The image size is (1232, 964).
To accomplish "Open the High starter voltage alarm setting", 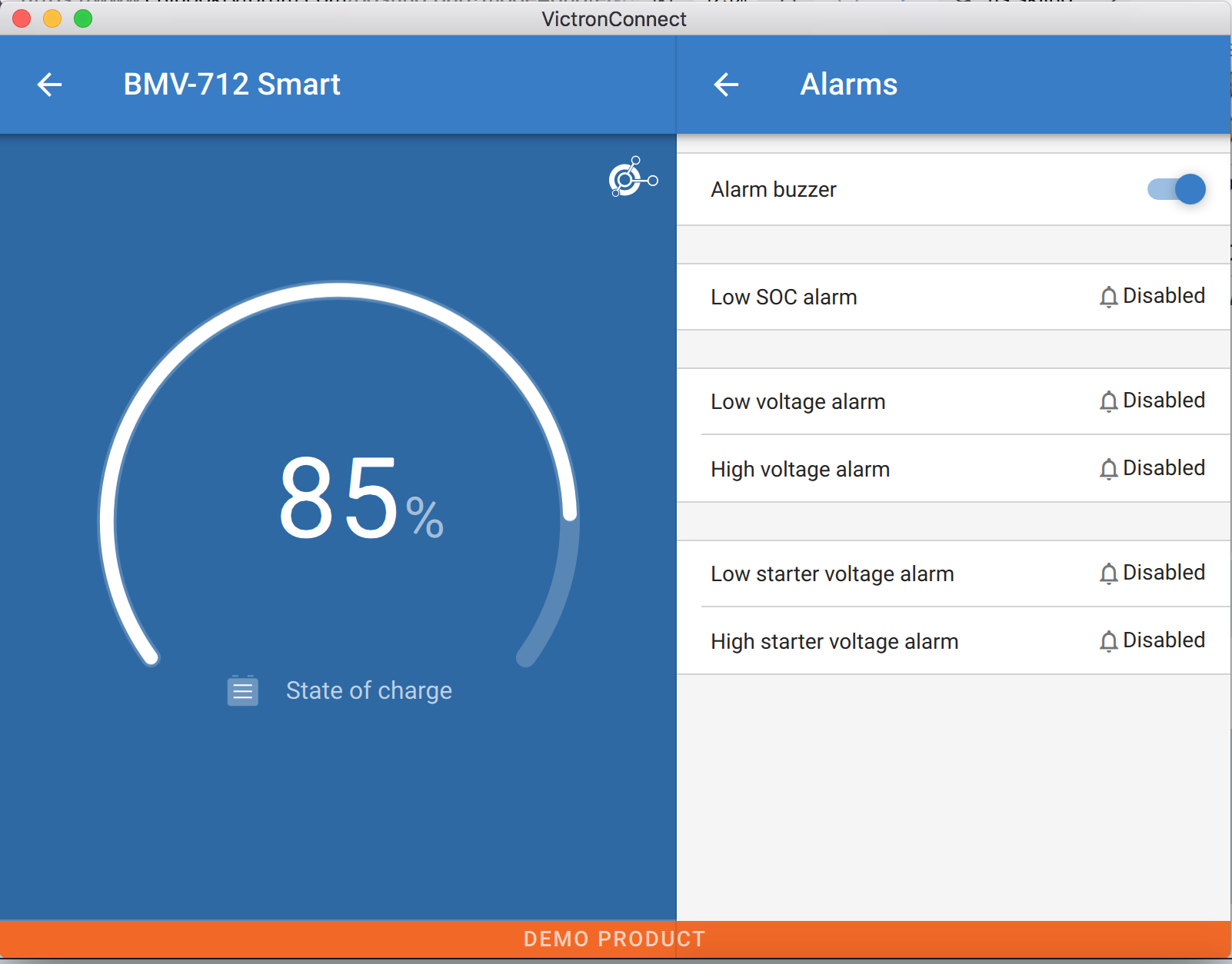I will pos(954,641).
